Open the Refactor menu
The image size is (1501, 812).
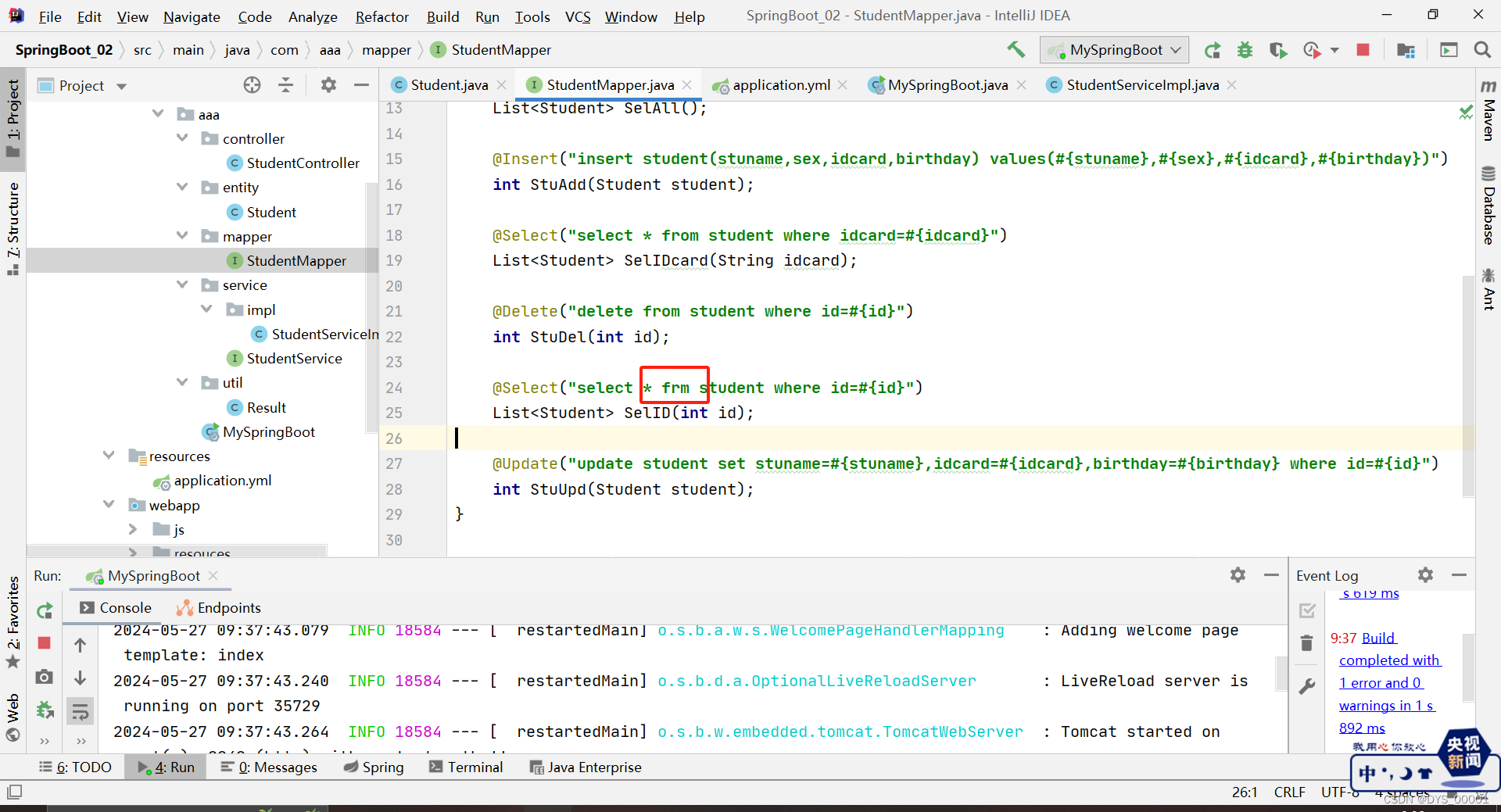click(382, 16)
